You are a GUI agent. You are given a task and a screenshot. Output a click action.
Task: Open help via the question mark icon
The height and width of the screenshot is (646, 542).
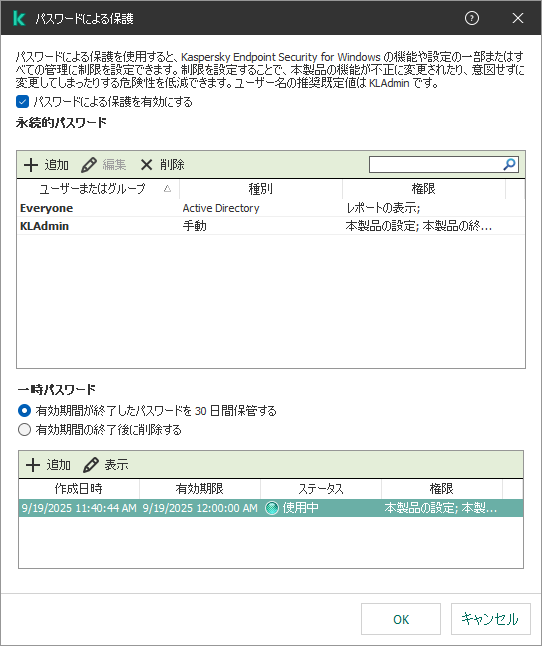coord(472,18)
